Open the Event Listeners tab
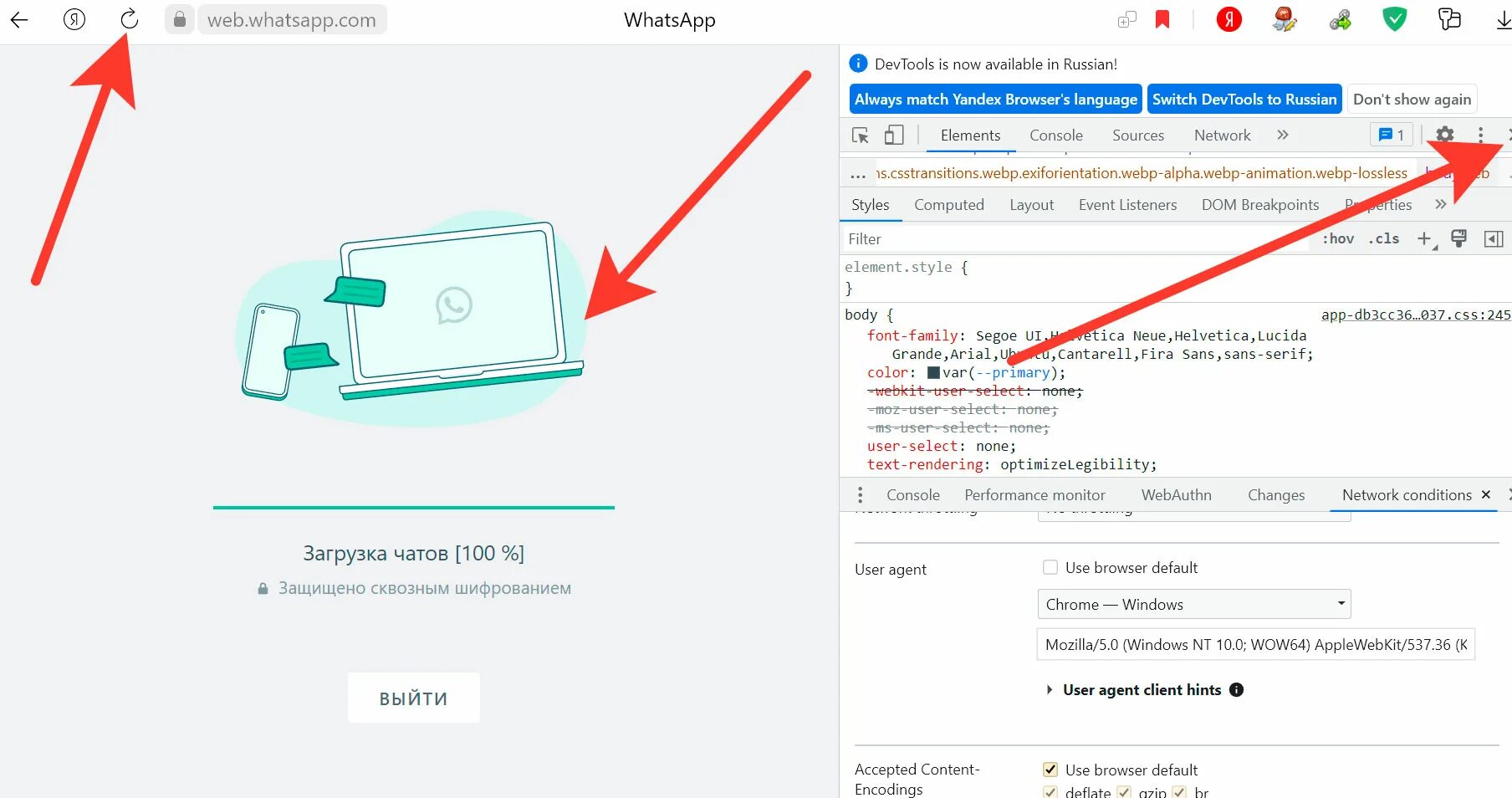This screenshot has height=798, width=1512. [1127, 205]
